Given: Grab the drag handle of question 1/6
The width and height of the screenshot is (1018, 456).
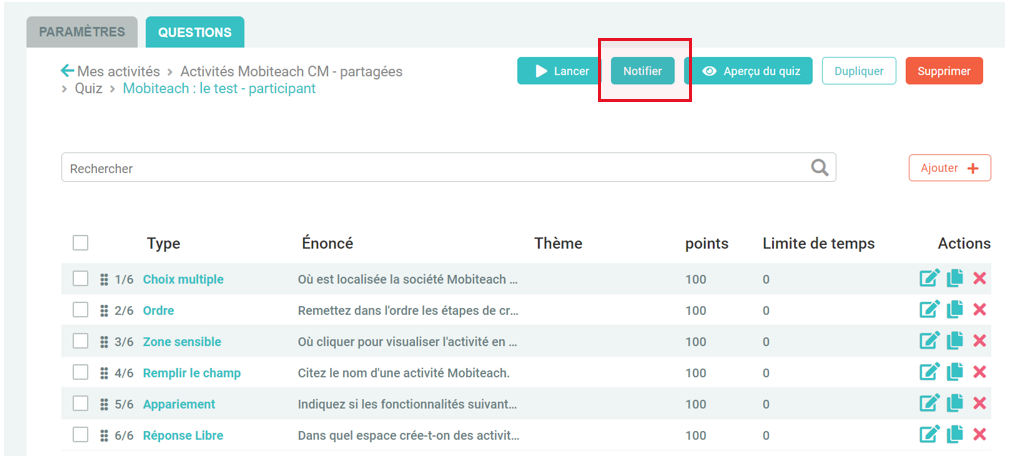Looking at the screenshot, I should coord(104,279).
